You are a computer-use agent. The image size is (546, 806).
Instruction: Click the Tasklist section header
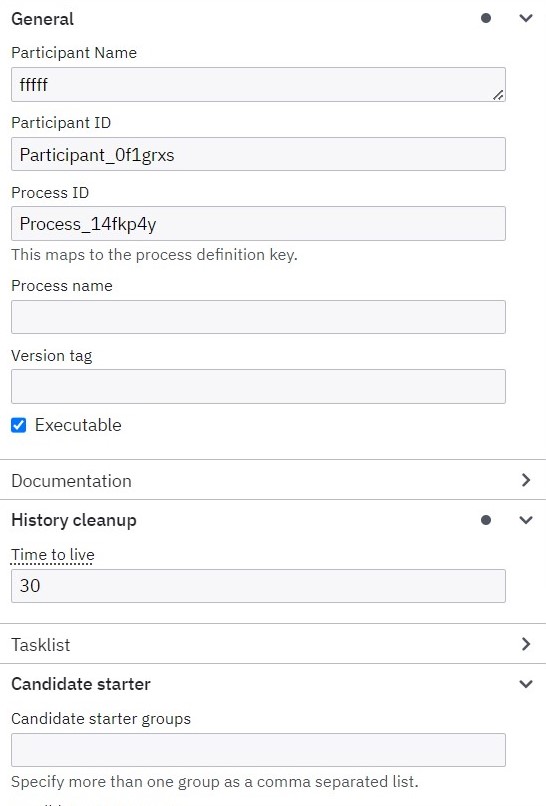[x=272, y=644]
